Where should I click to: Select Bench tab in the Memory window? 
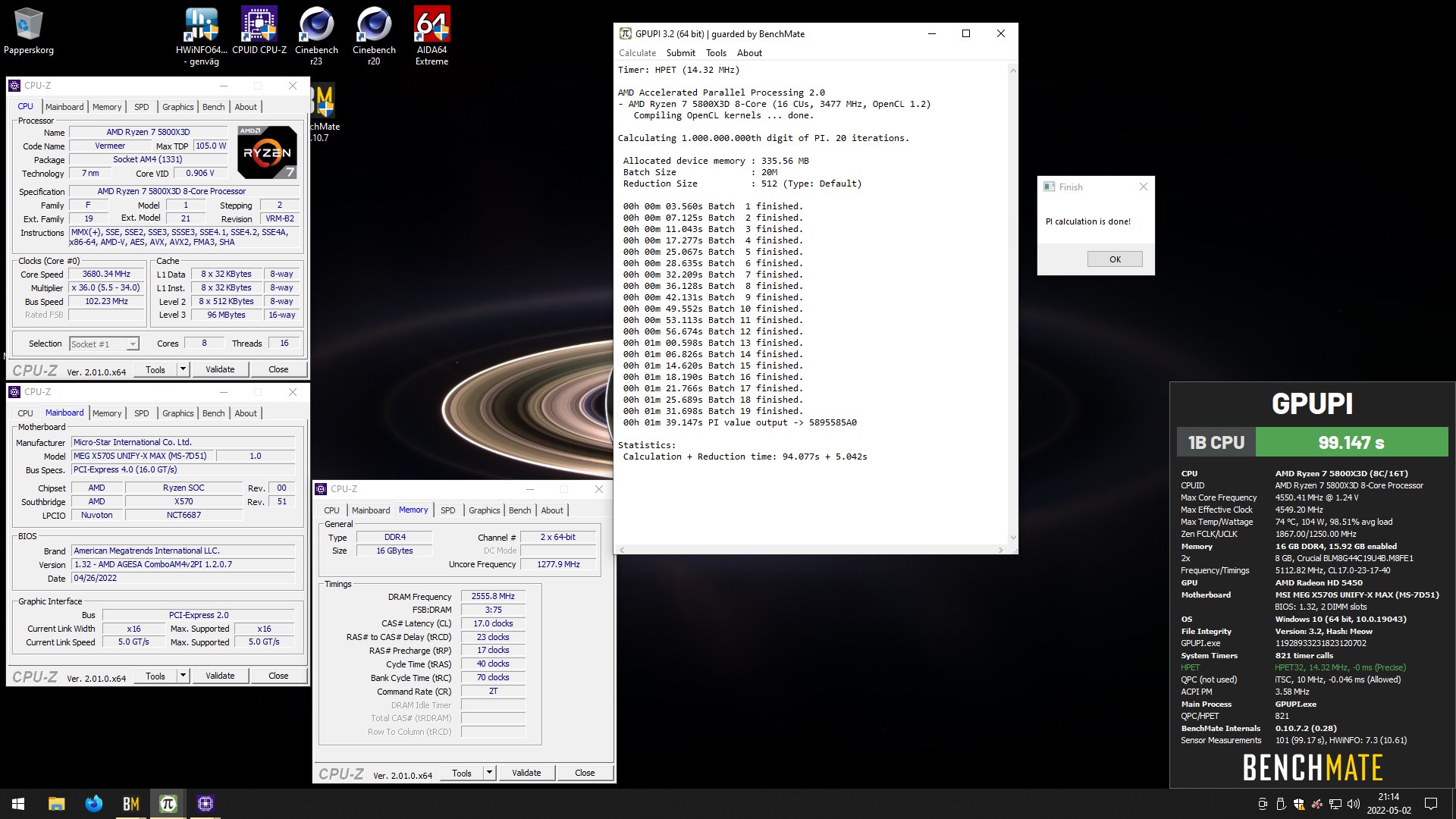pyautogui.click(x=520, y=510)
